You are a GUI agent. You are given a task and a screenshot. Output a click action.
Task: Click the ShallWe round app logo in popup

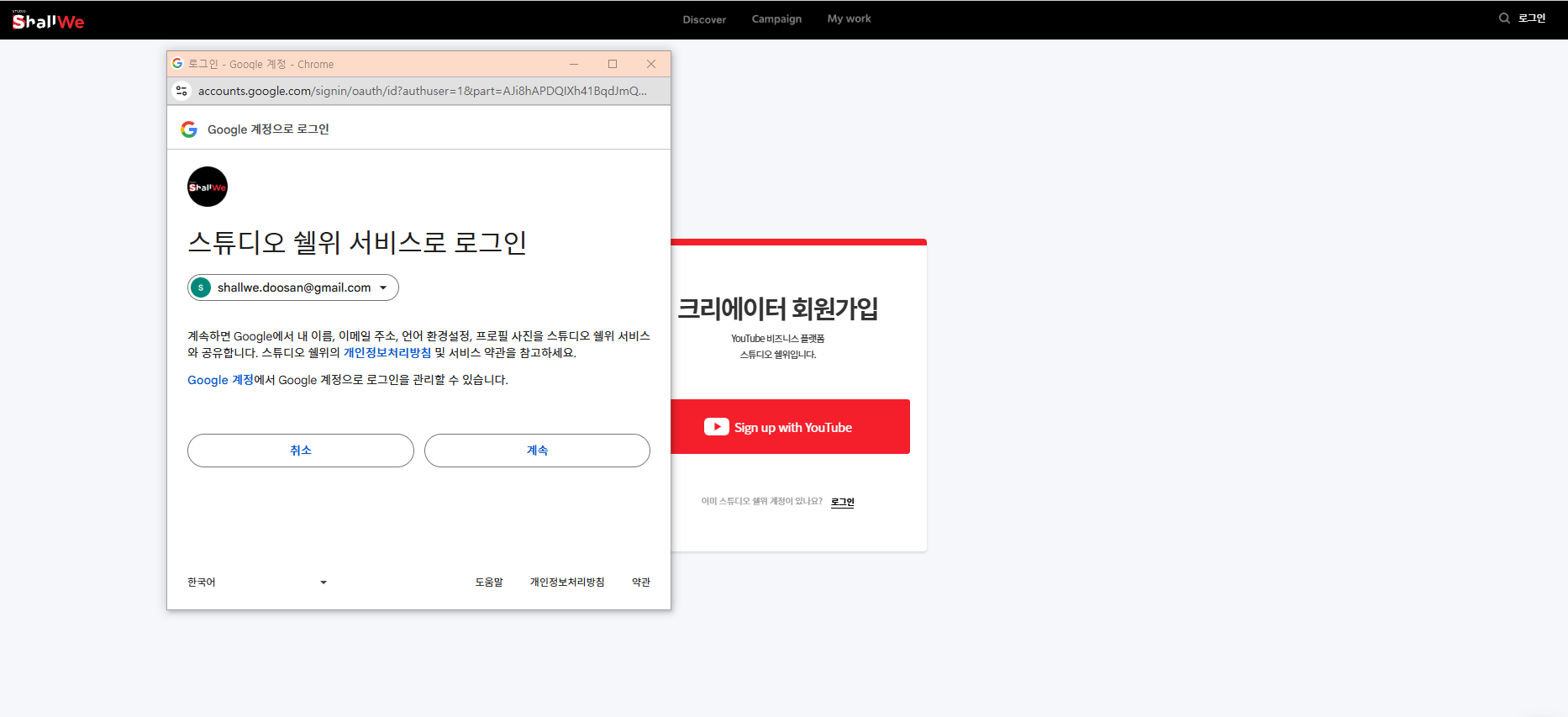click(208, 187)
